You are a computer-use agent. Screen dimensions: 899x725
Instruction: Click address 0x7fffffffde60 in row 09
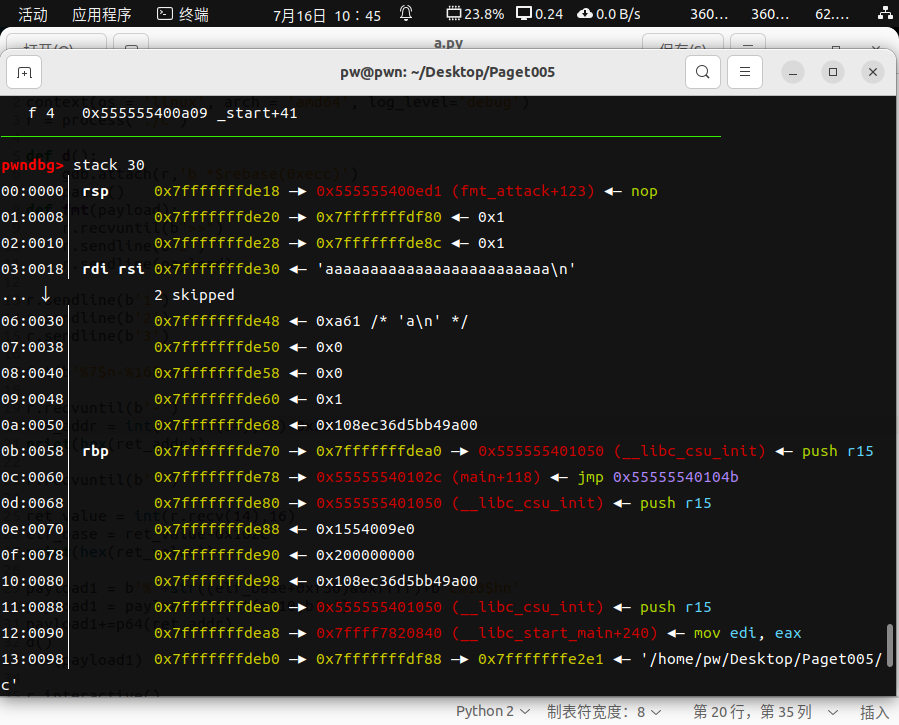pos(217,399)
